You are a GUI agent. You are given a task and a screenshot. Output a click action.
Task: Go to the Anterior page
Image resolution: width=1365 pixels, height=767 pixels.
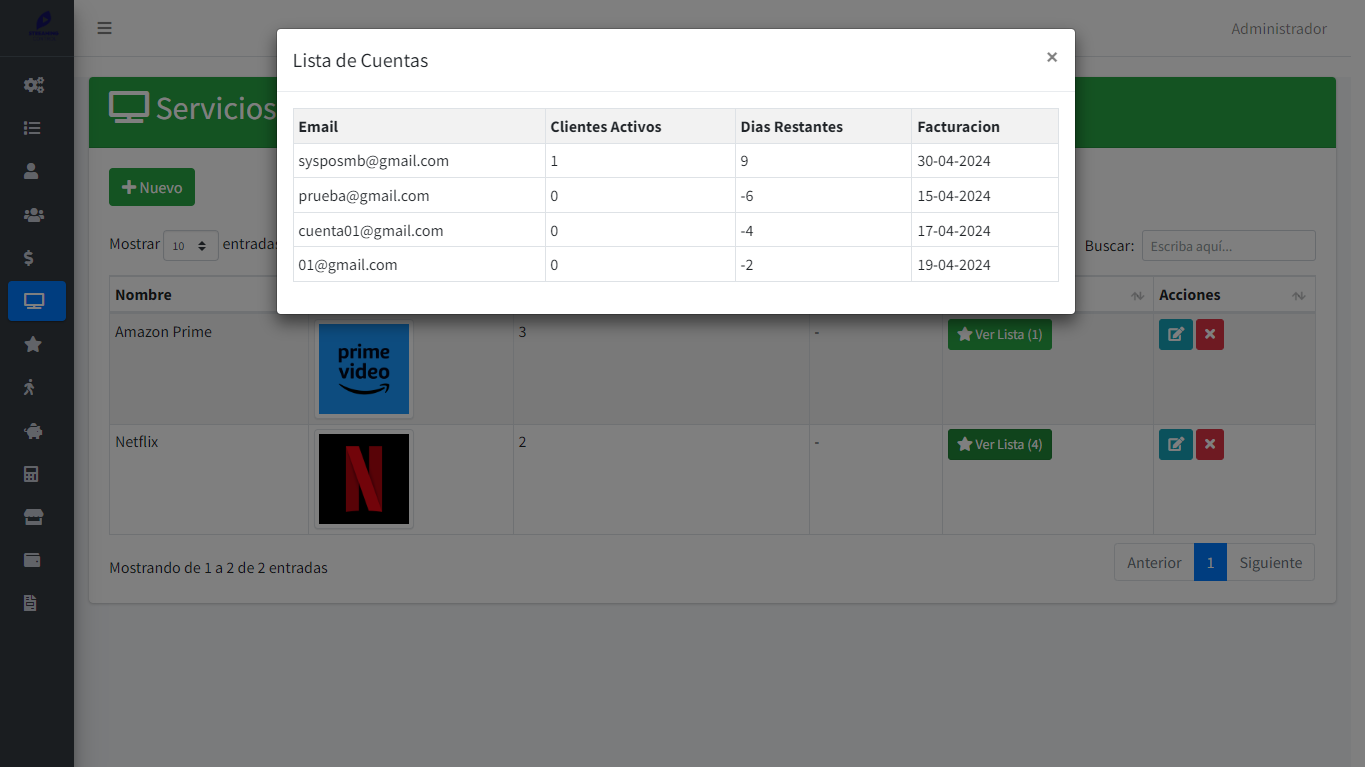pos(1154,562)
